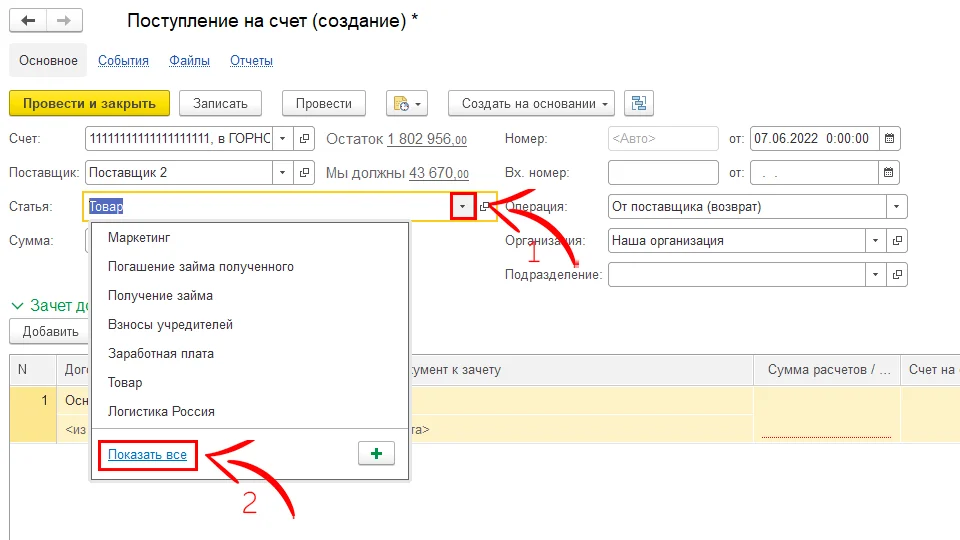Click the Вх. номер input field
Image resolution: width=960 pixels, height=540 pixels.
(x=662, y=173)
